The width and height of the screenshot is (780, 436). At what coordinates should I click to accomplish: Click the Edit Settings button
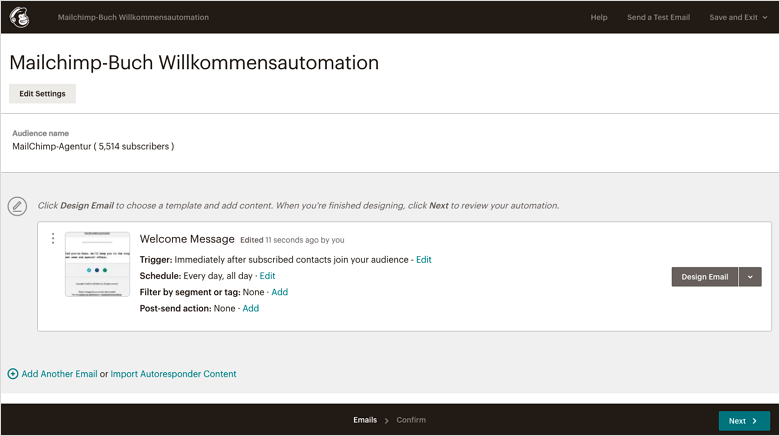coord(42,94)
